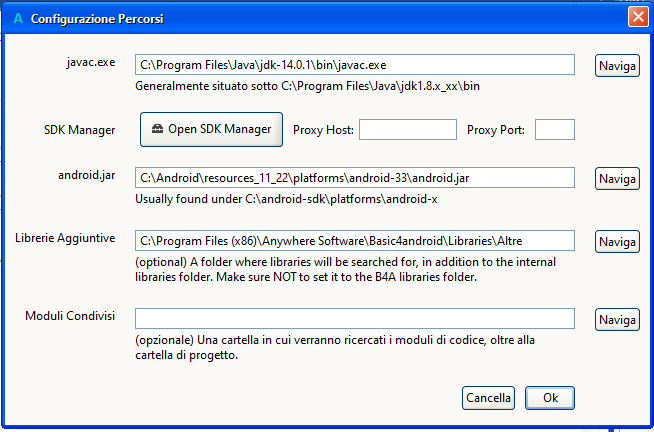This screenshot has height=432, width=654.
Task: Click the Librerie Aggiuntive folder input field
Action: coord(355,241)
